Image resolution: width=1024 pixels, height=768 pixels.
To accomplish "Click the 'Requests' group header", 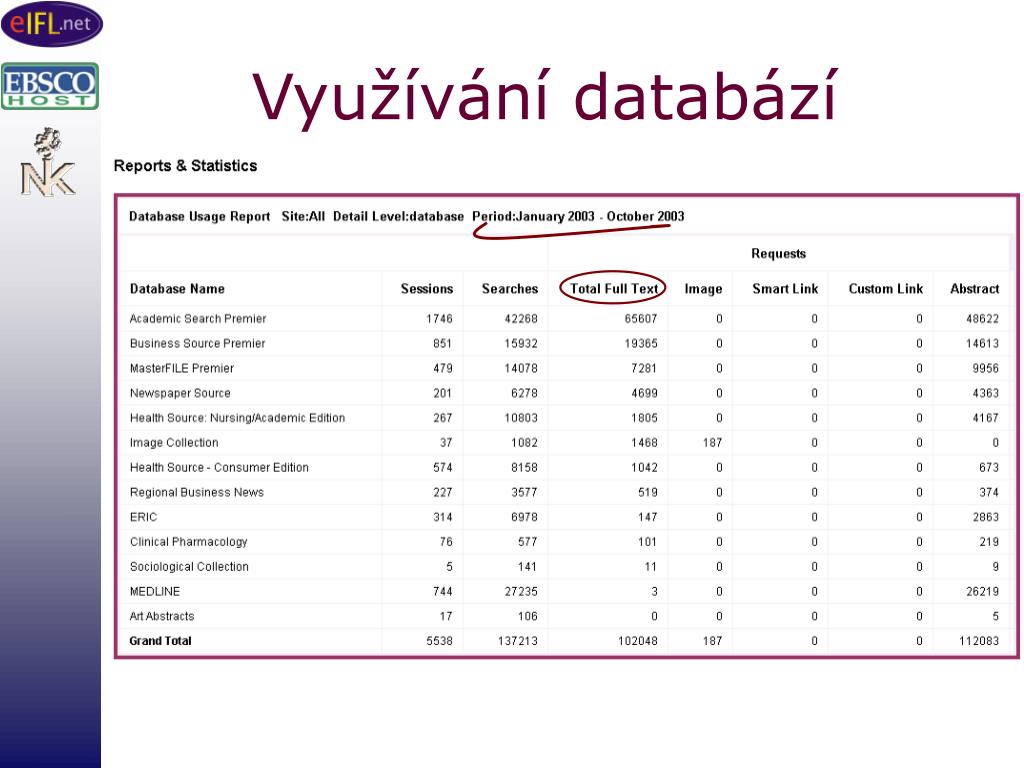I will tap(778, 253).
